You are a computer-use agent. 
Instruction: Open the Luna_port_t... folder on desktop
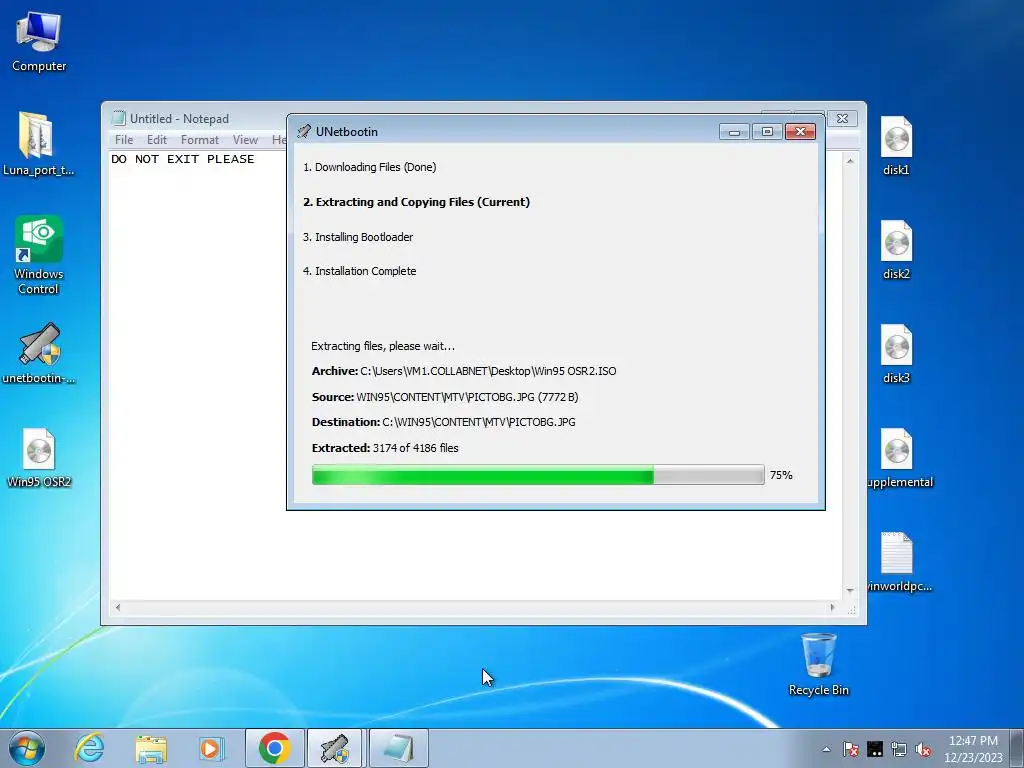[38, 144]
